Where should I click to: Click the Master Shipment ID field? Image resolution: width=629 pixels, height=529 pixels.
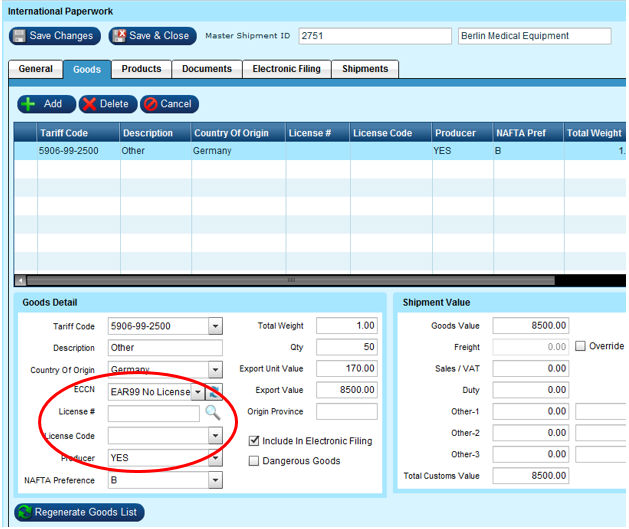click(x=375, y=36)
